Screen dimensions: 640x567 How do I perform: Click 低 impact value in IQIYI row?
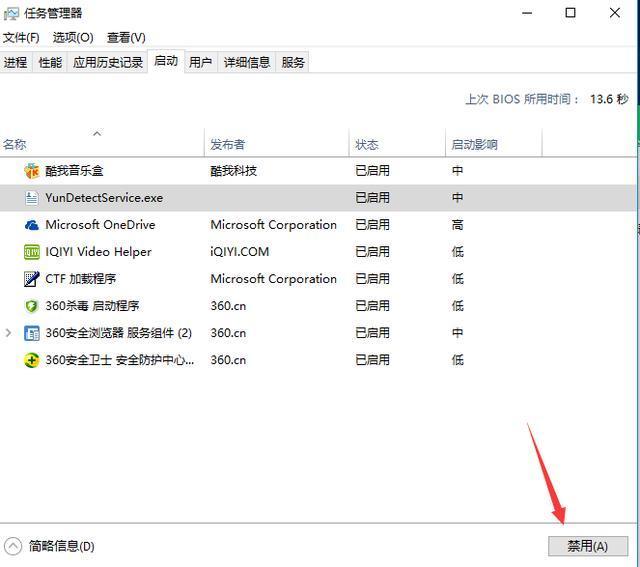(458, 252)
